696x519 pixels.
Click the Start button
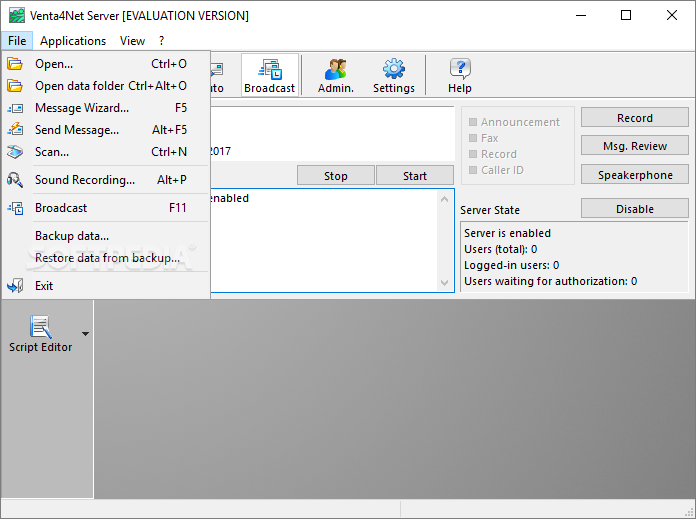tap(415, 176)
